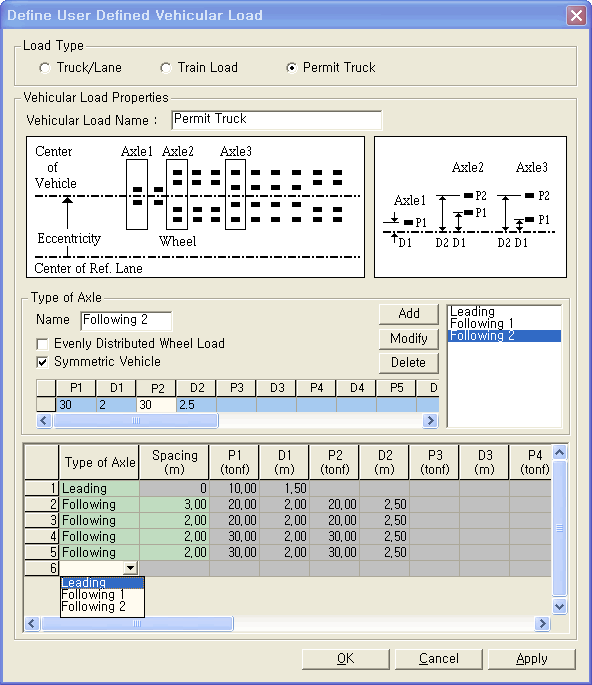592x685 pixels.
Task: Click right arrow of bottom table scrollbar
Action: pos(542,623)
